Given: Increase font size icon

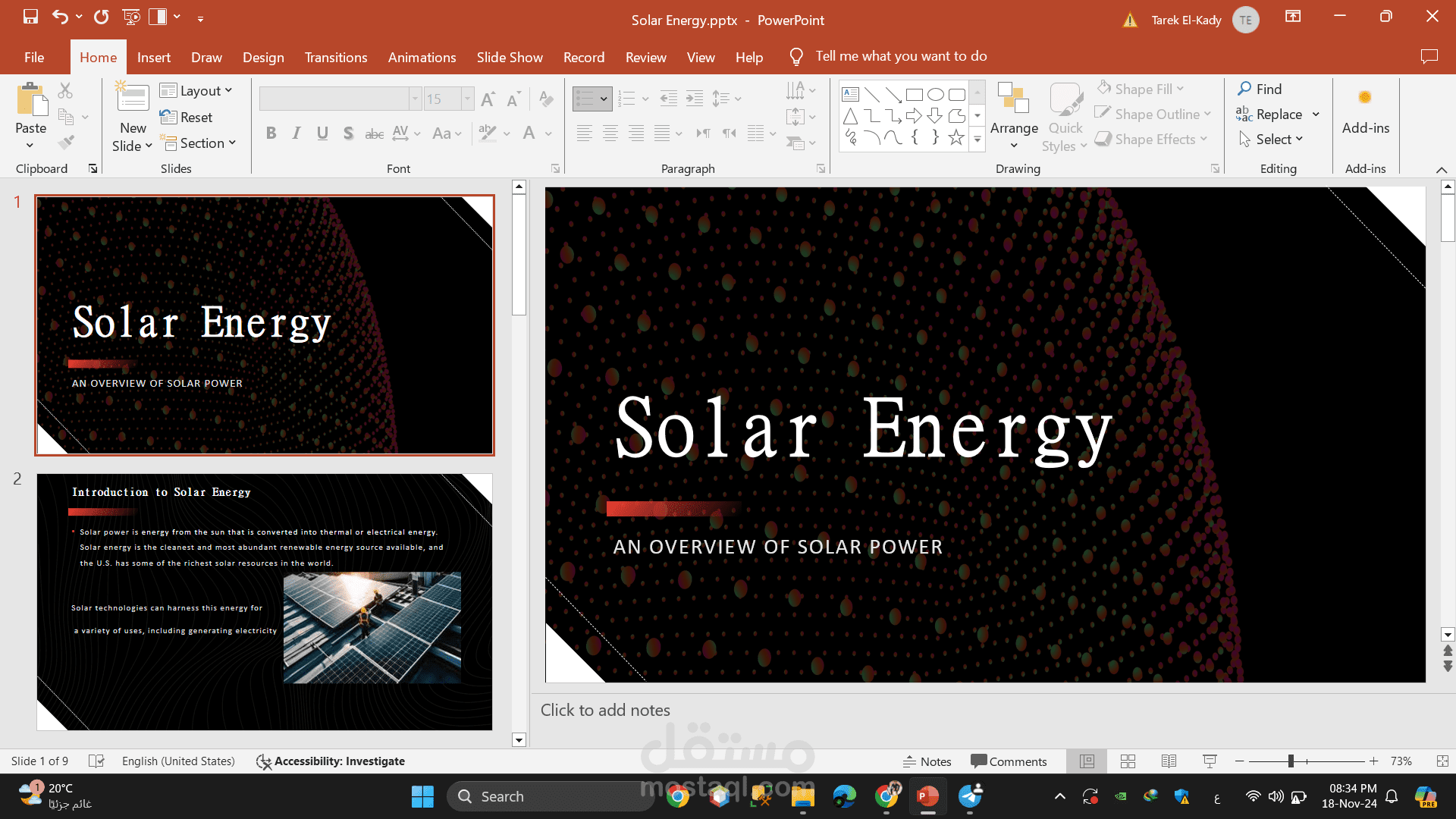Looking at the screenshot, I should pyautogui.click(x=488, y=99).
